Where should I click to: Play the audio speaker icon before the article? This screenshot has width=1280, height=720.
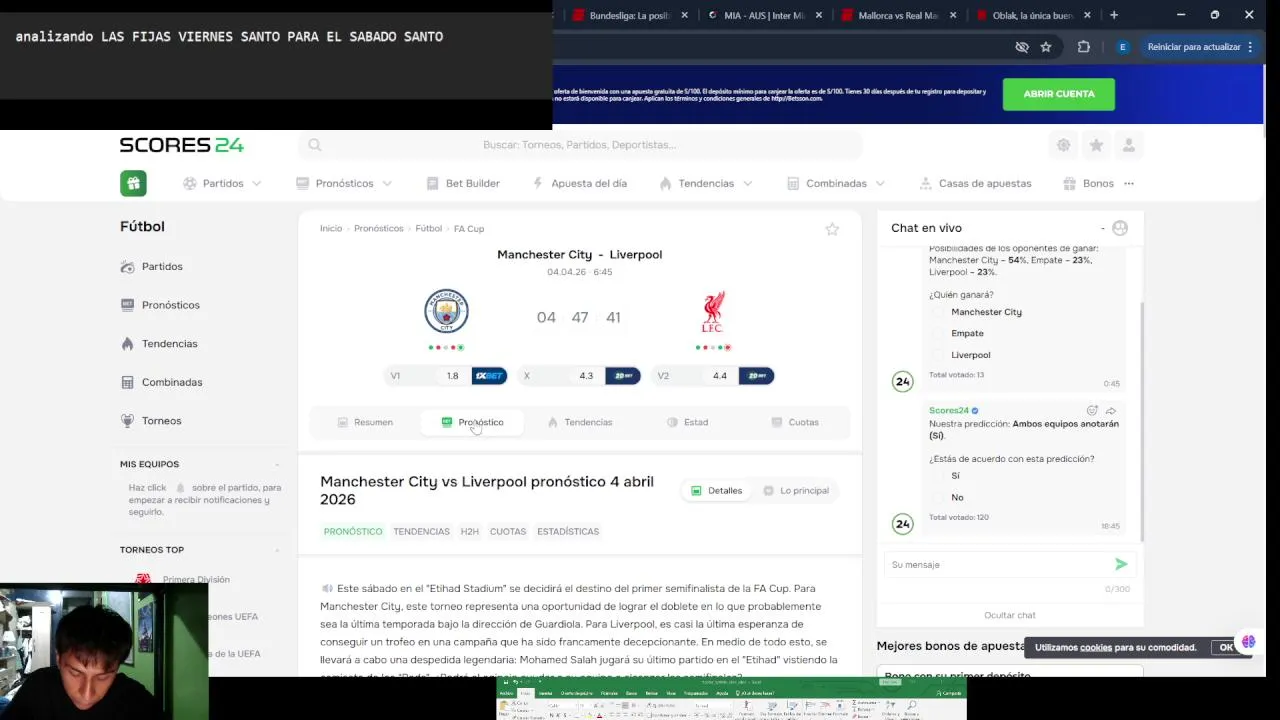327,588
